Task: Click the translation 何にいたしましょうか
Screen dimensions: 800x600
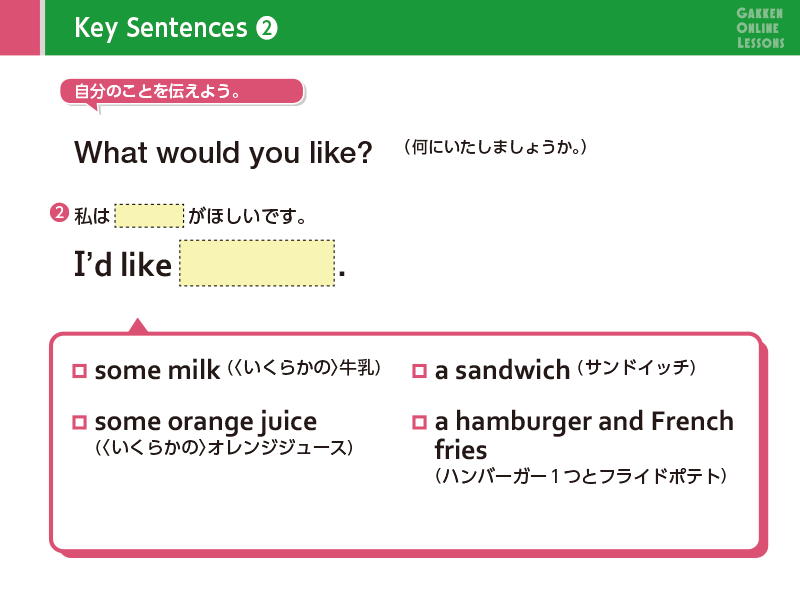Action: coord(494,148)
